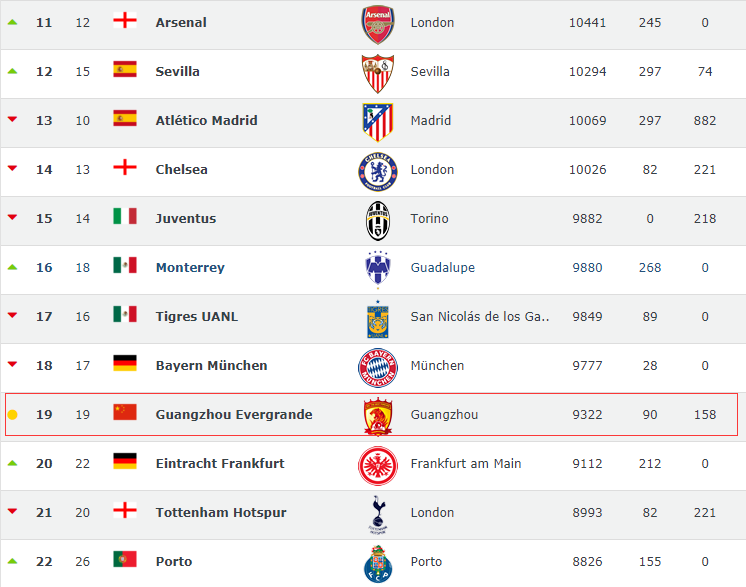The width and height of the screenshot is (746, 587).
Task: Click the Sevilla club crest
Action: tap(378, 74)
